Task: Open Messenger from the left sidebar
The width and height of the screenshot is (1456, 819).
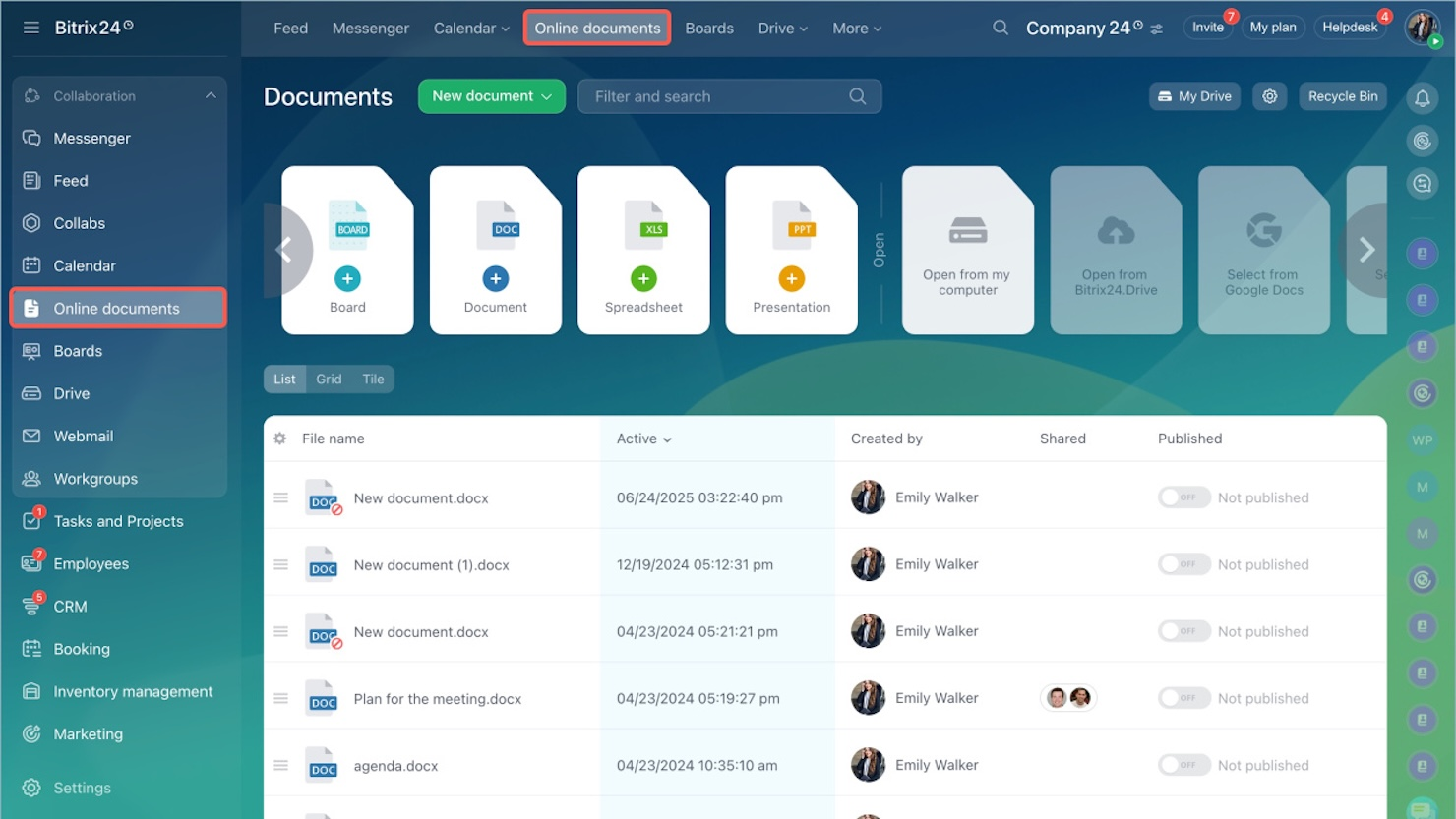Action: tap(91, 138)
